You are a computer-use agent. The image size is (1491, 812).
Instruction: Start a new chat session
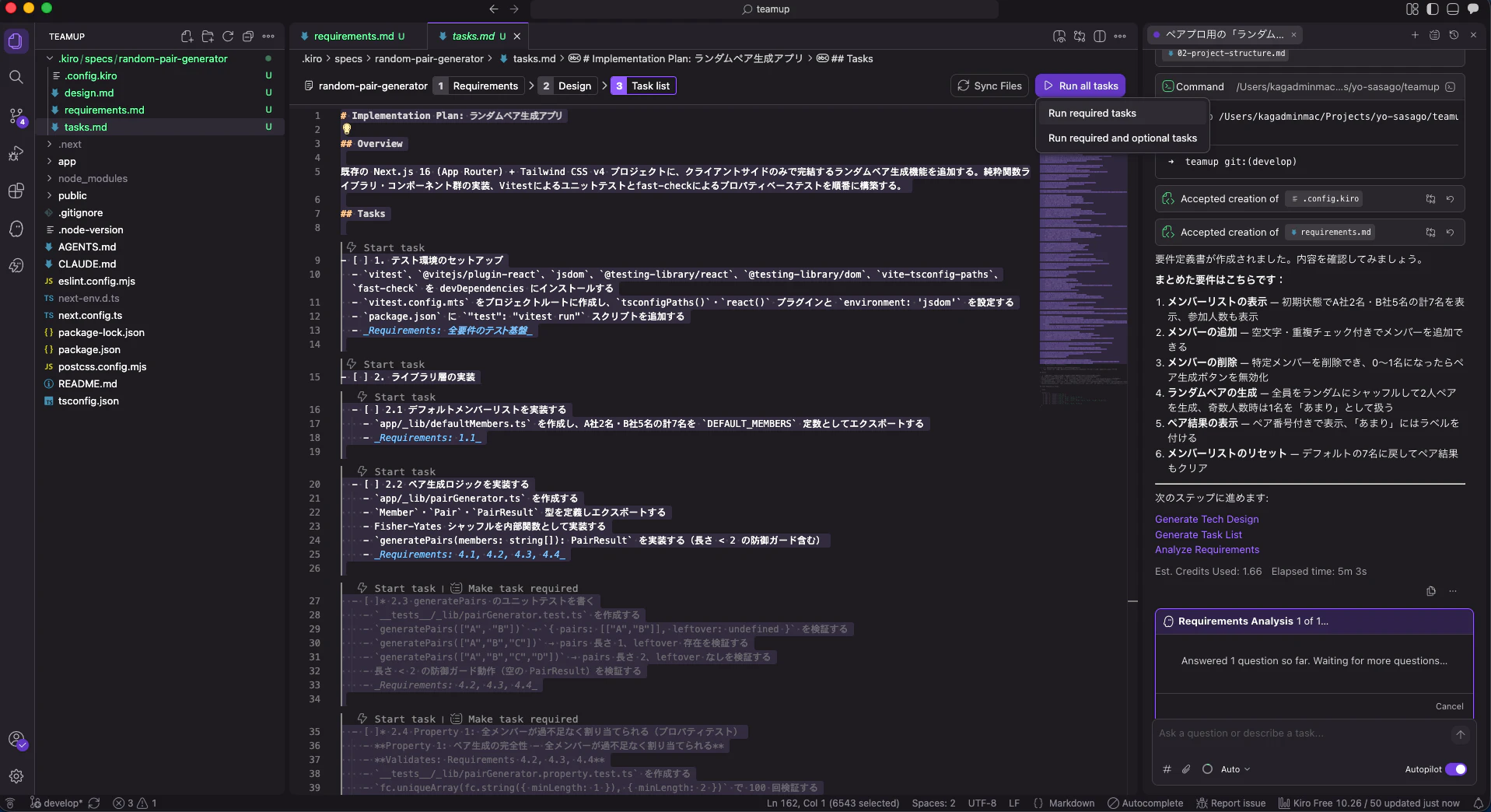pyautogui.click(x=1415, y=35)
